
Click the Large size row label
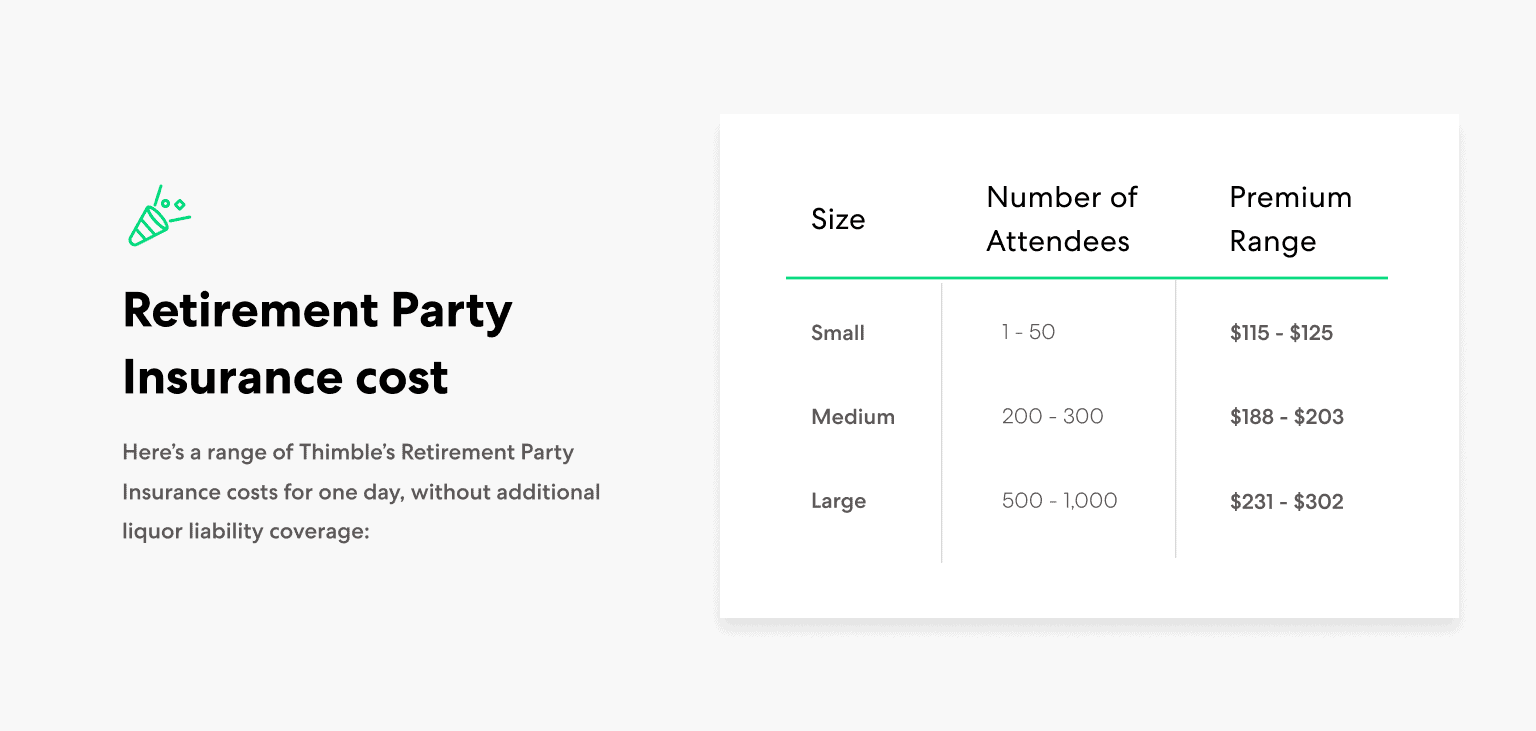(838, 501)
